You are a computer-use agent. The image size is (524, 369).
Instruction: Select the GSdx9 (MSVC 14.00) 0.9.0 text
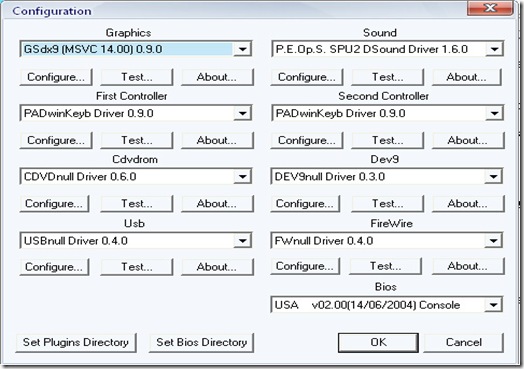93,49
